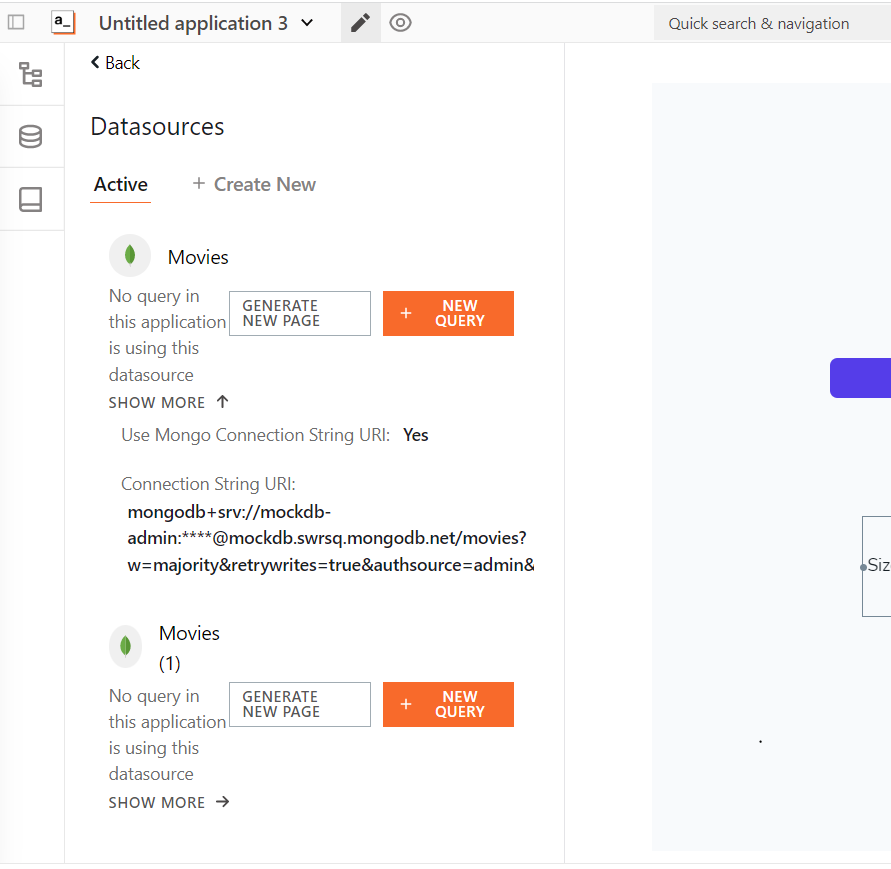Click the purple button on the canvas

(x=860, y=378)
